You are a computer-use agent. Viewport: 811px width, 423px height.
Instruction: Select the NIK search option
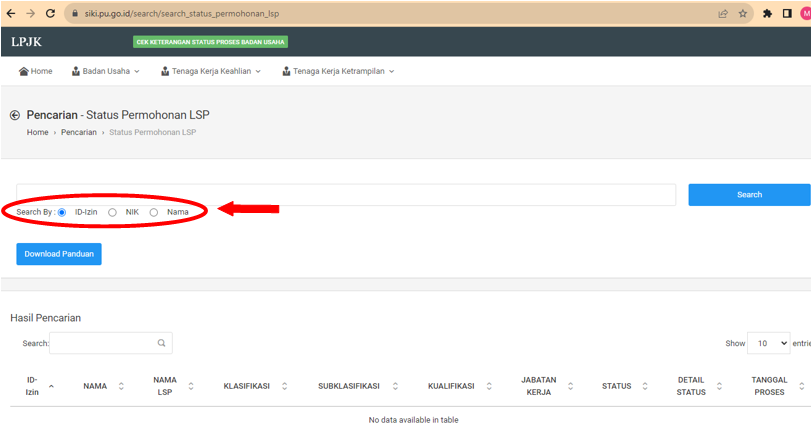112,213
